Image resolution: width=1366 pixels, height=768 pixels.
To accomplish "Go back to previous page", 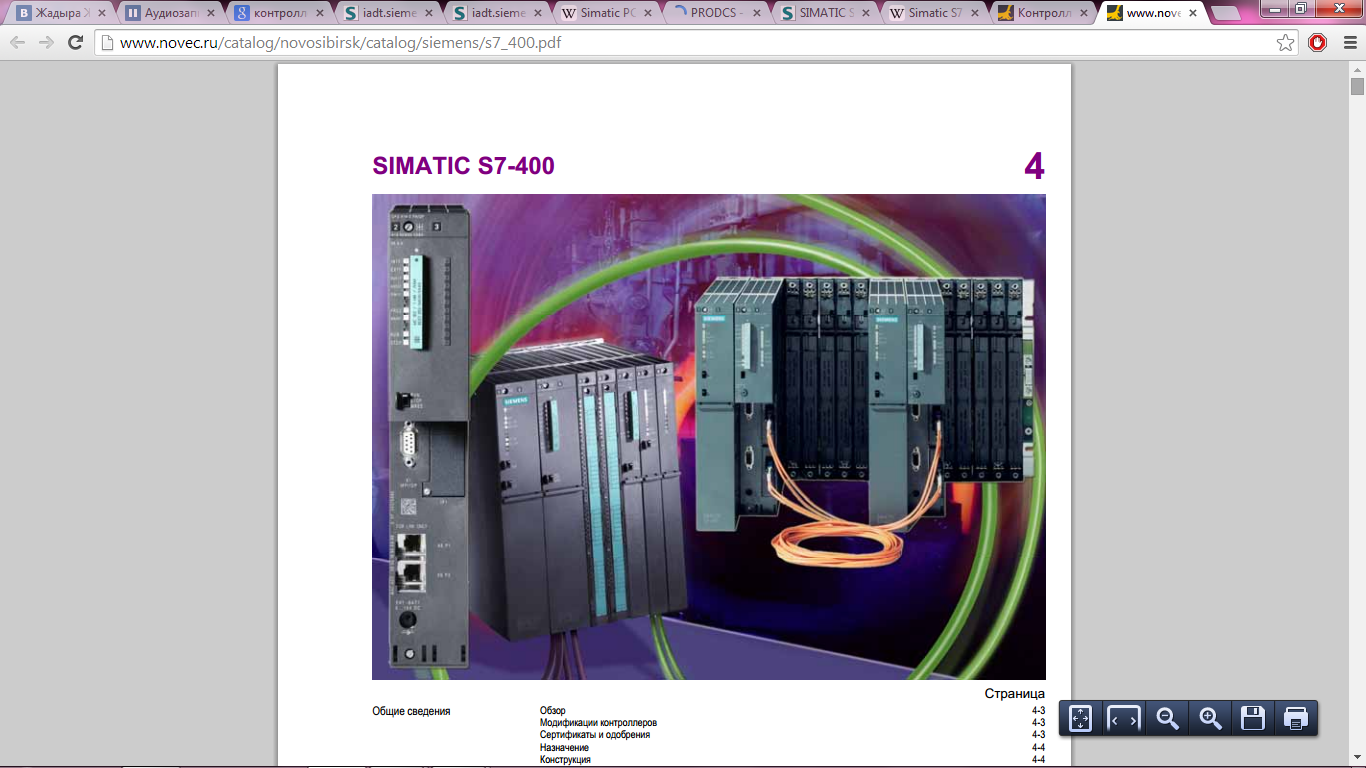I will point(17,43).
